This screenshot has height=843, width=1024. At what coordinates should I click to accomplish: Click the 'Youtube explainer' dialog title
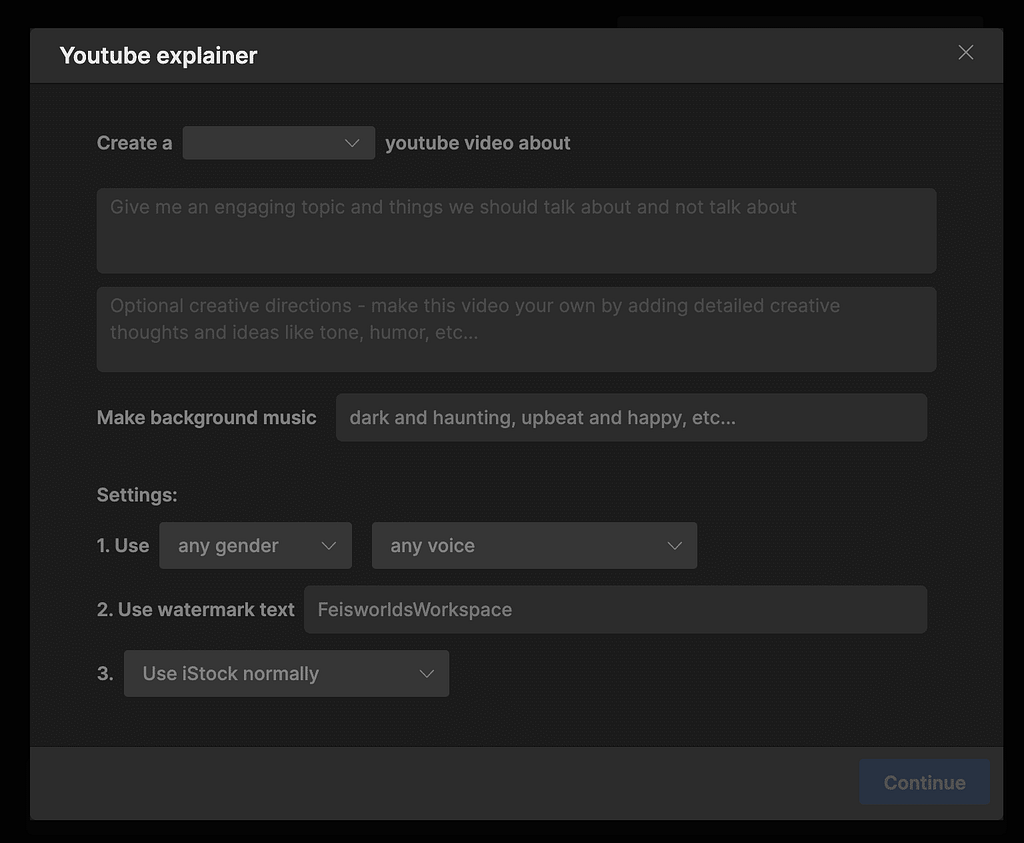click(x=158, y=56)
